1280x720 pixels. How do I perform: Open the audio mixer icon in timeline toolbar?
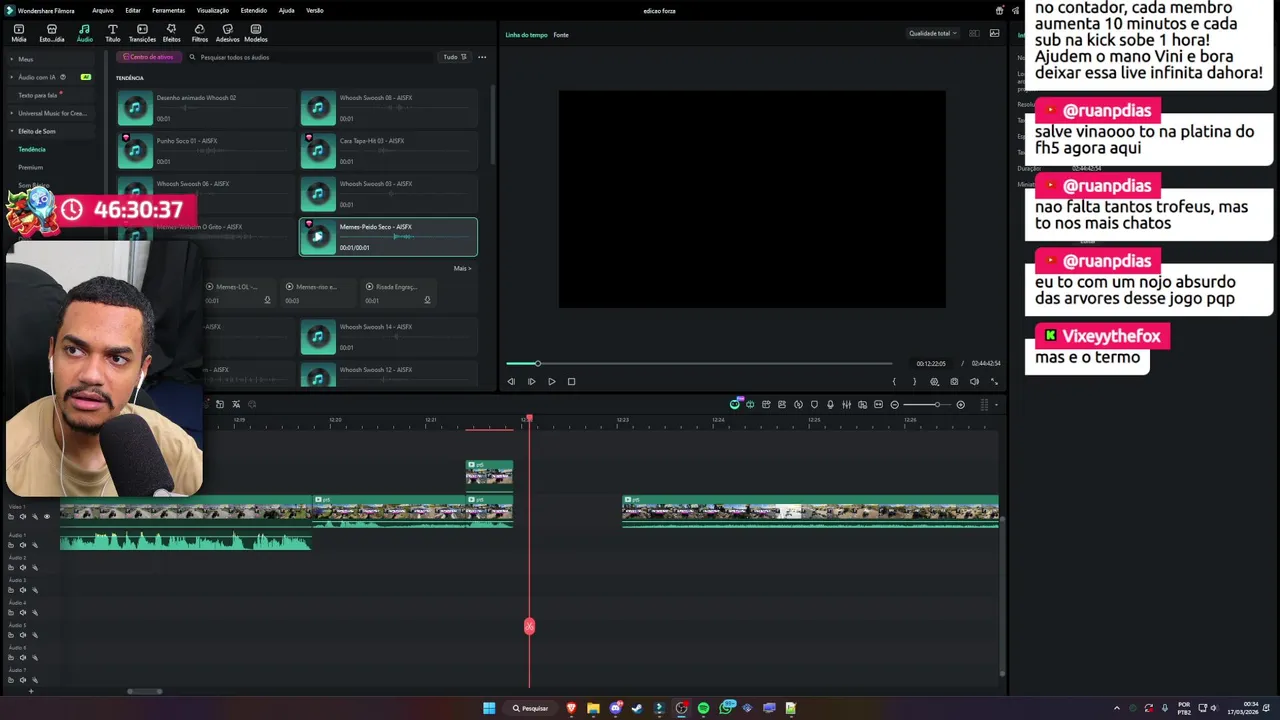(x=846, y=405)
